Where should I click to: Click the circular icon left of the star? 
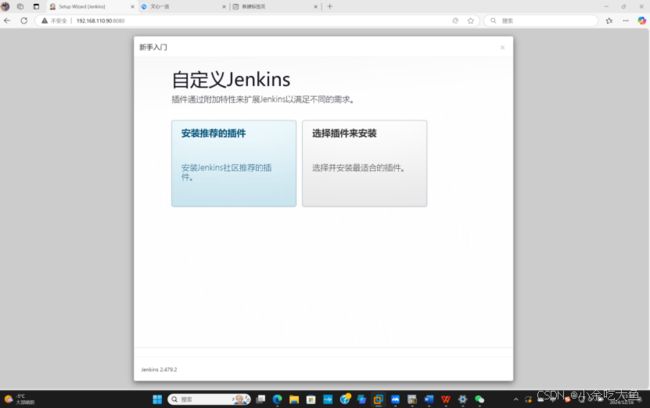pos(455,20)
